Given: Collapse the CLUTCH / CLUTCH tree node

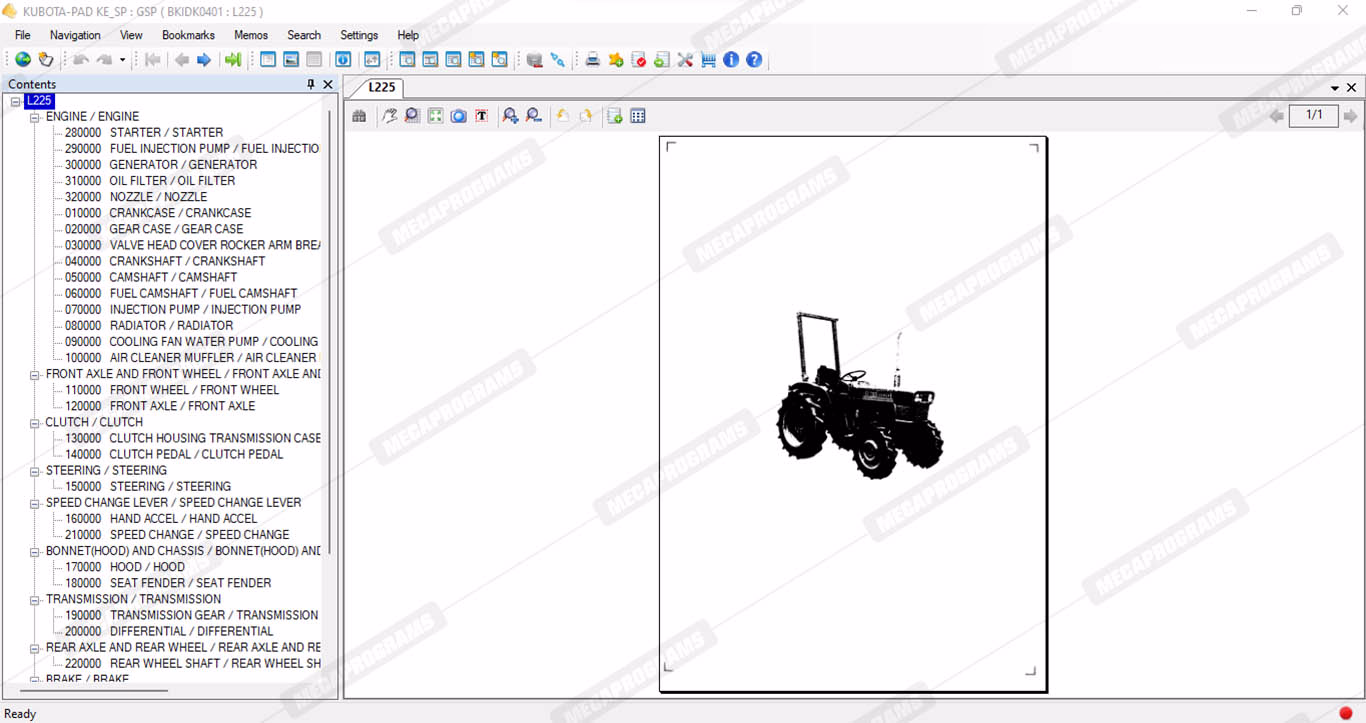Looking at the screenshot, I should 35,422.
